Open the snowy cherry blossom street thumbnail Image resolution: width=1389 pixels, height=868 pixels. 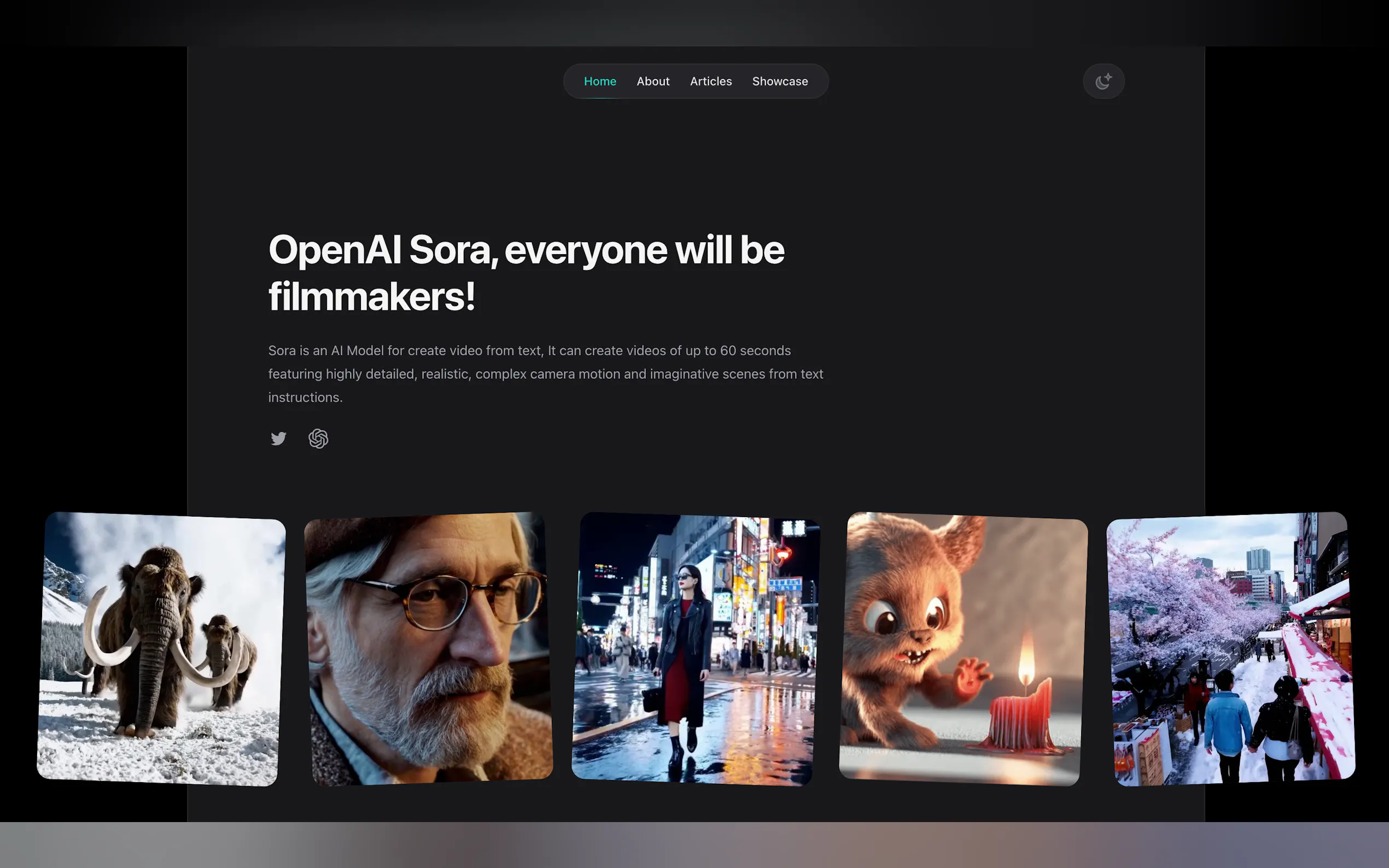pos(1231,649)
